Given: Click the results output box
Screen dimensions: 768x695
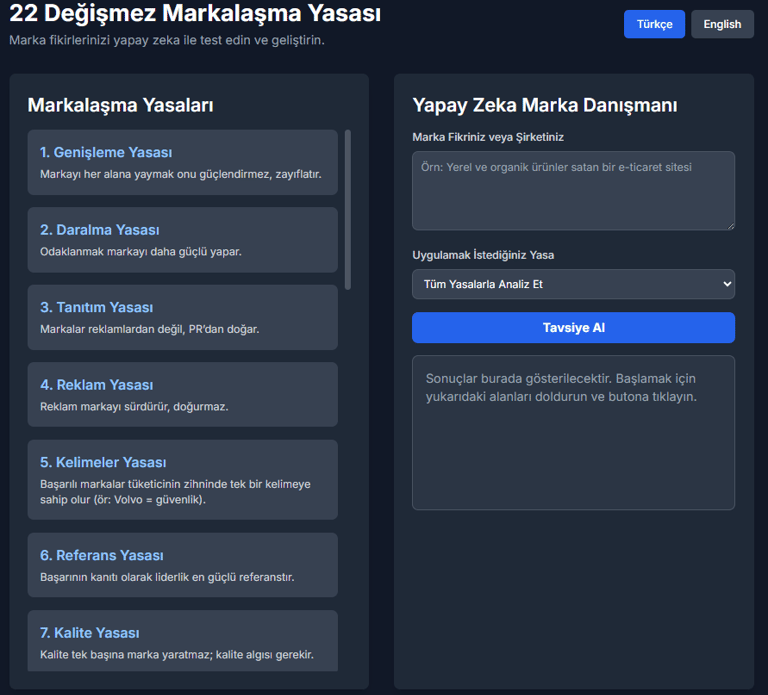Looking at the screenshot, I should [573, 432].
